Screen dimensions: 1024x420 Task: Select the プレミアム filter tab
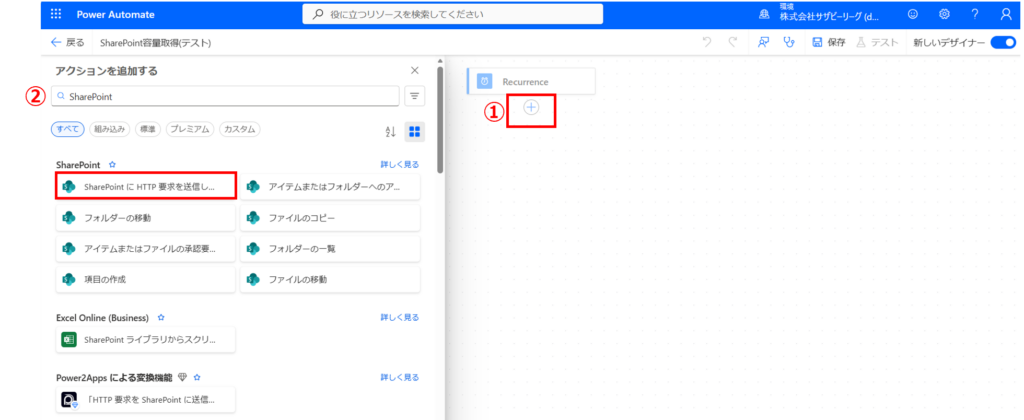pyautogui.click(x=189, y=129)
